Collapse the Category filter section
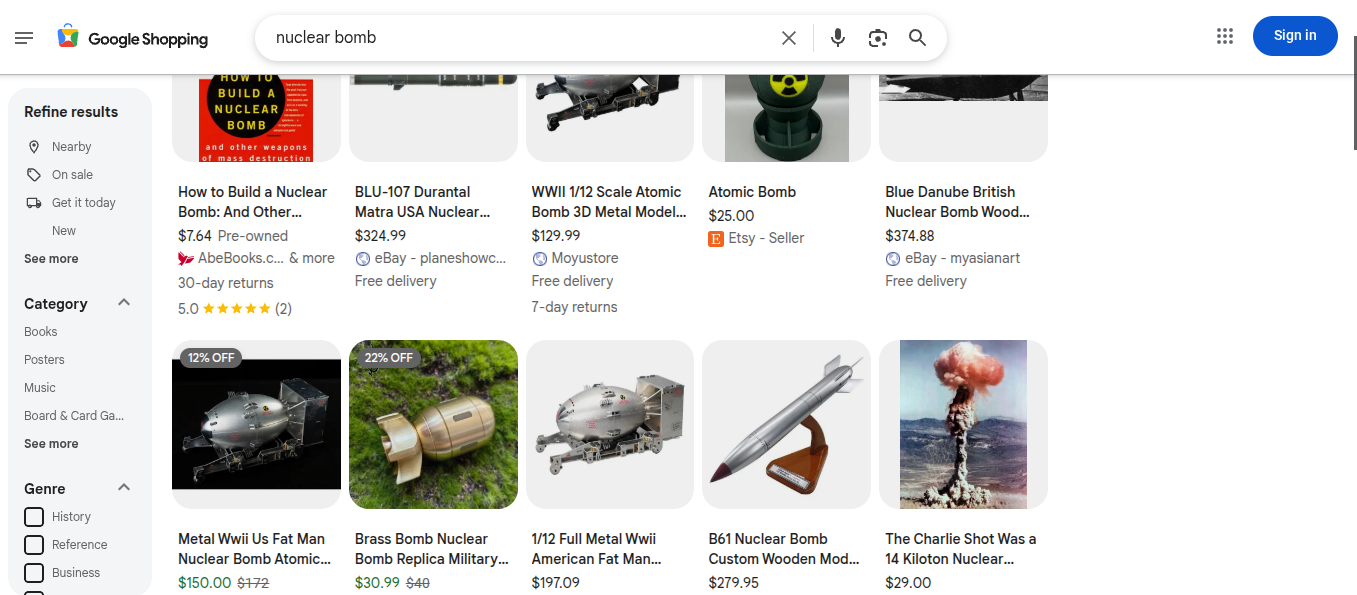 [124, 303]
